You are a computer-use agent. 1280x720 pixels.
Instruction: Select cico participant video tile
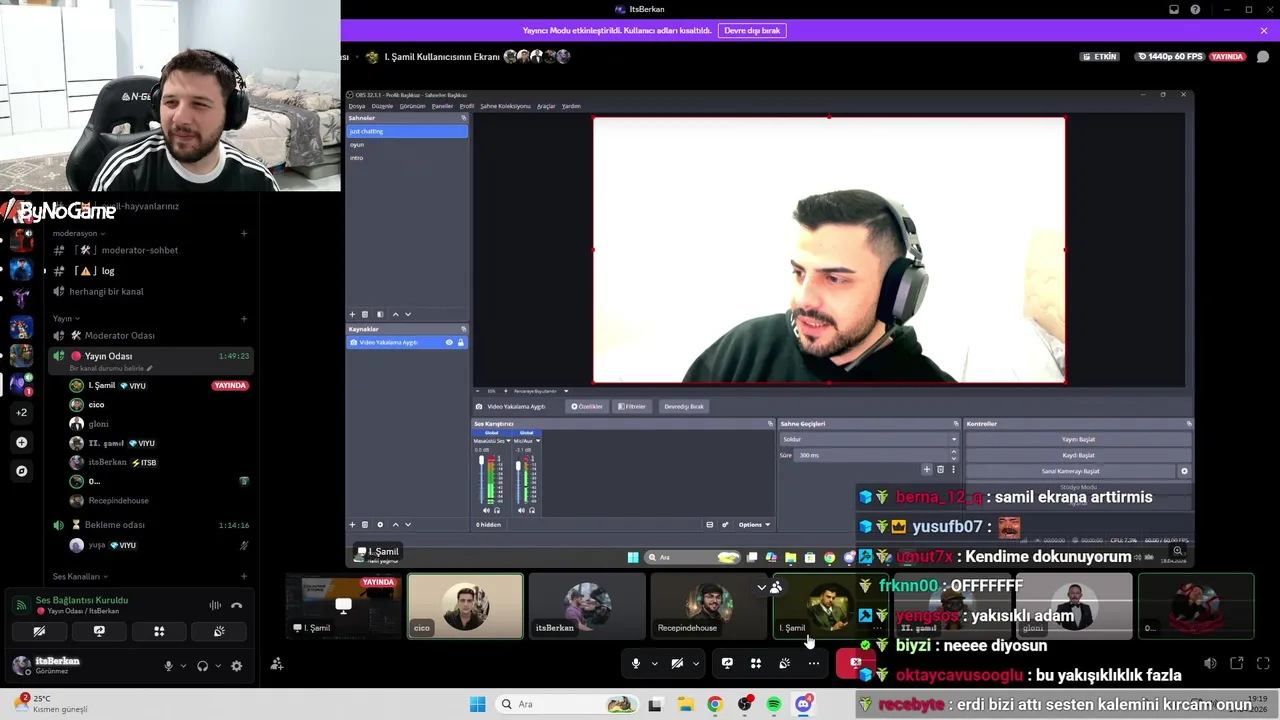point(465,606)
